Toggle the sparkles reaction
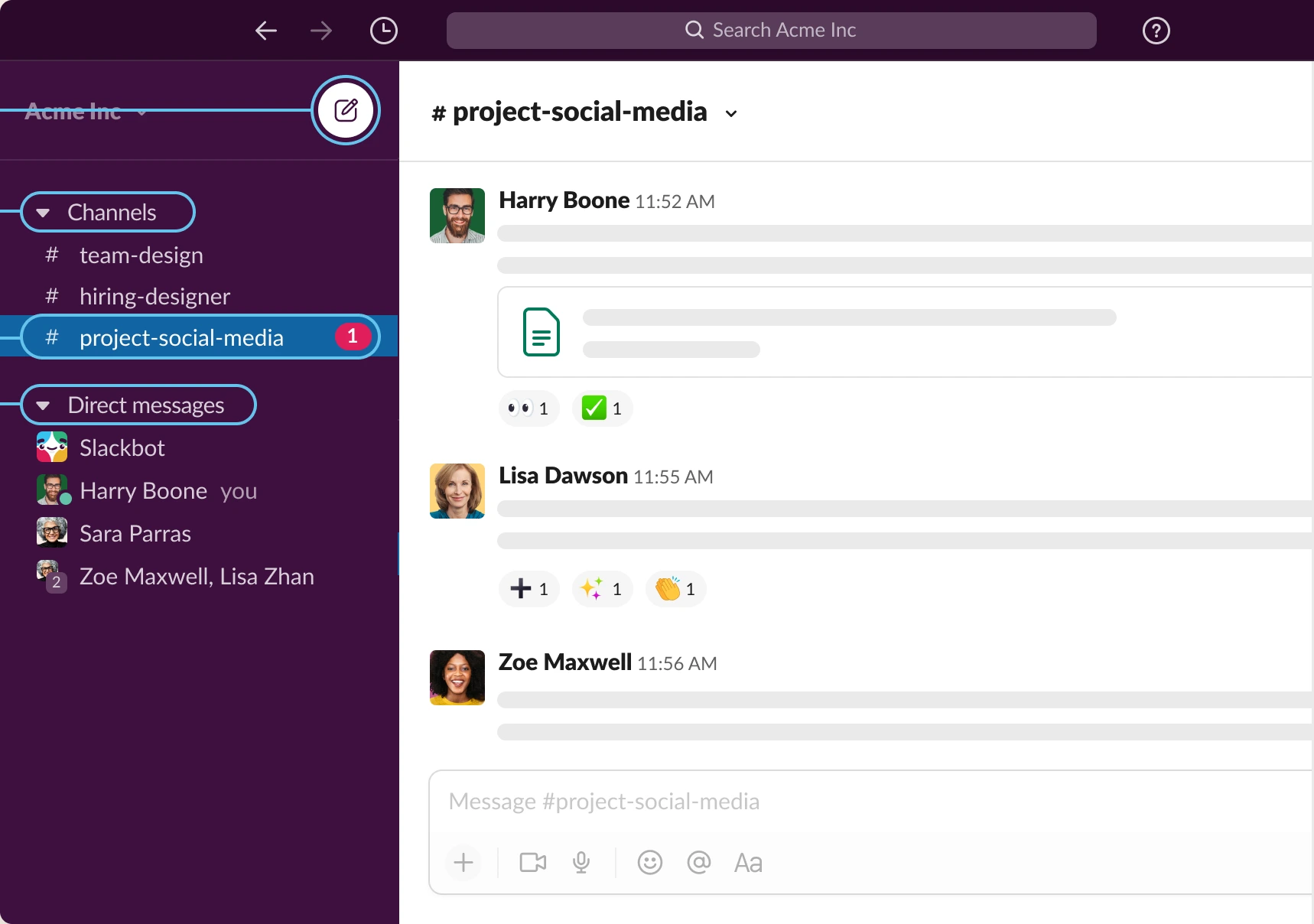Screen dimensions: 1314x924 click(x=603, y=589)
